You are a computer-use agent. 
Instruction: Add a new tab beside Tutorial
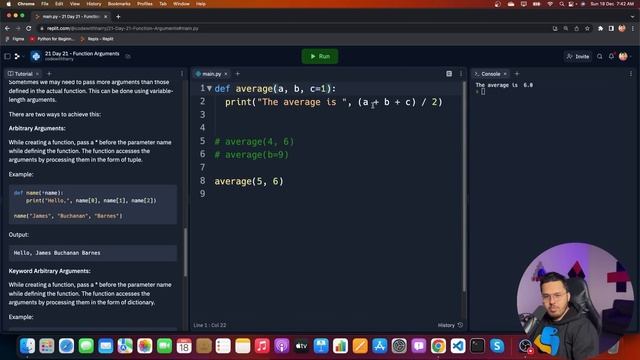49,74
